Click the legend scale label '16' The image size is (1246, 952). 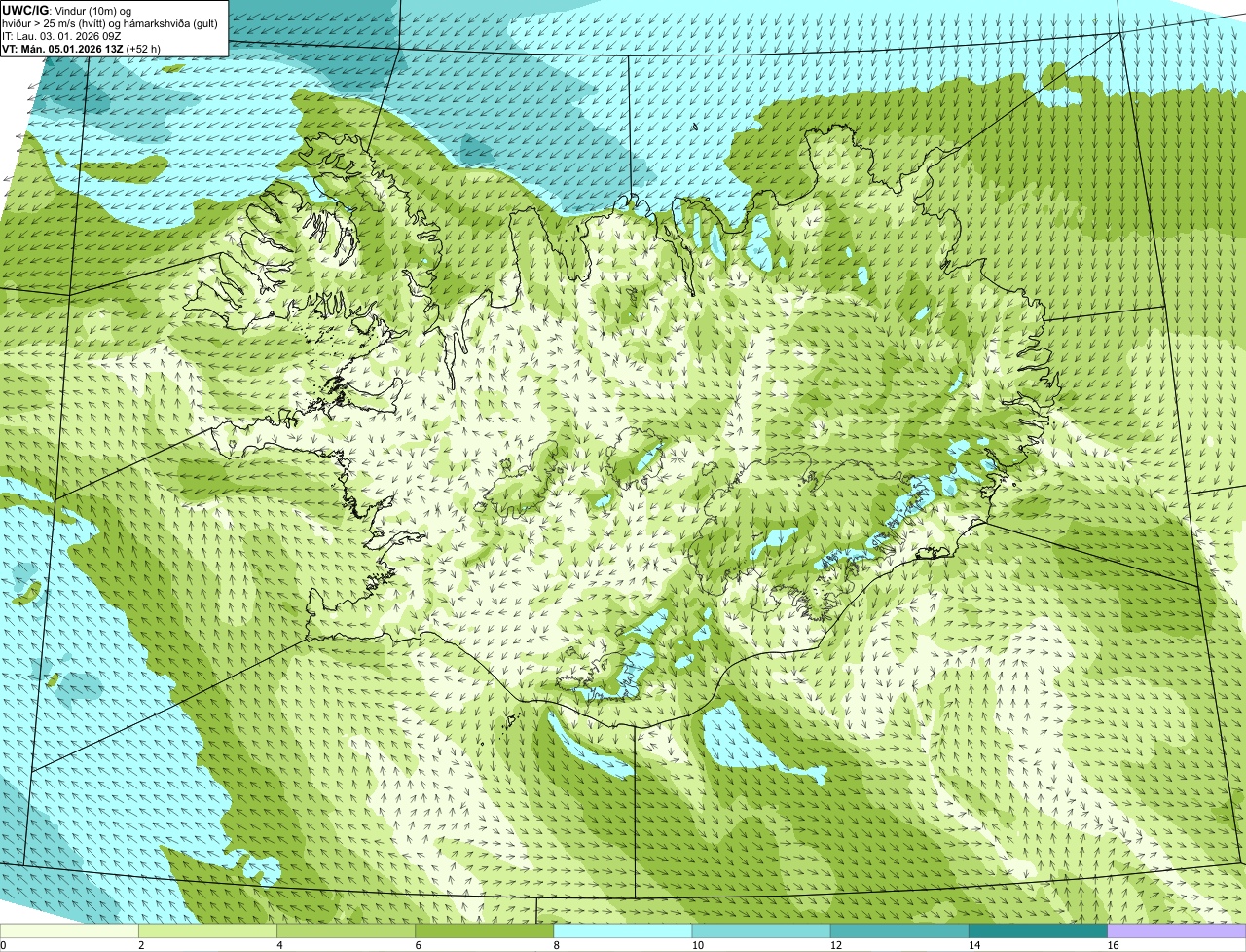click(1114, 945)
